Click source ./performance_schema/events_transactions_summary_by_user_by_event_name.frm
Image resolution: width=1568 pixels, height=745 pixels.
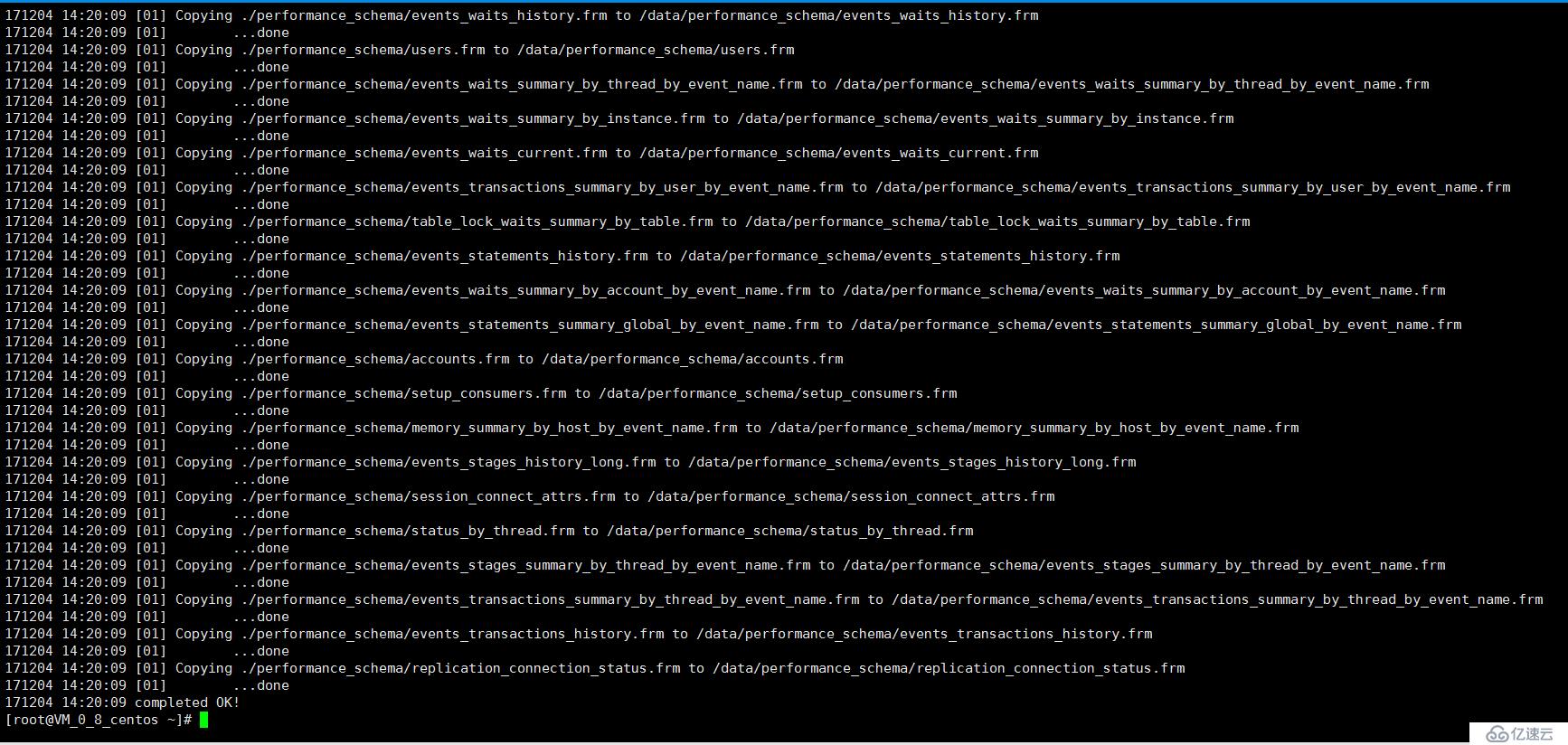pos(542,187)
